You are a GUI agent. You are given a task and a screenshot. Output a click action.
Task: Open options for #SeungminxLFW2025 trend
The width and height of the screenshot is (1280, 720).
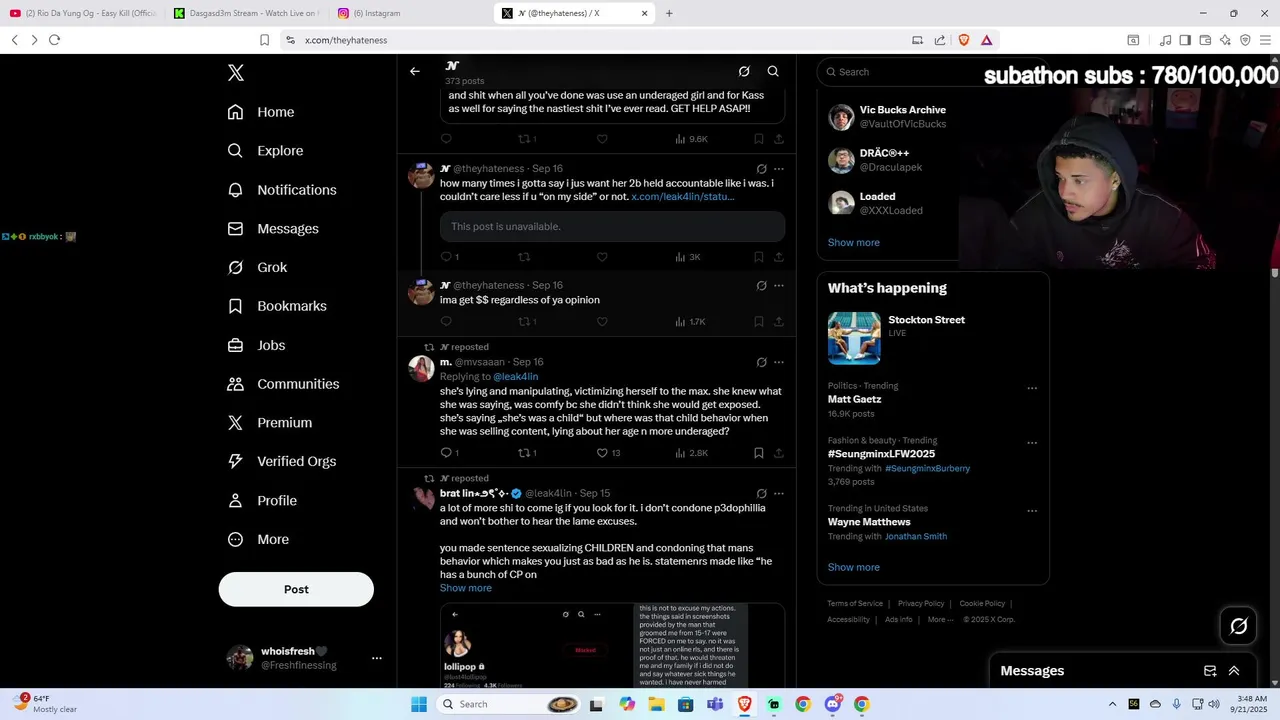(x=1032, y=443)
